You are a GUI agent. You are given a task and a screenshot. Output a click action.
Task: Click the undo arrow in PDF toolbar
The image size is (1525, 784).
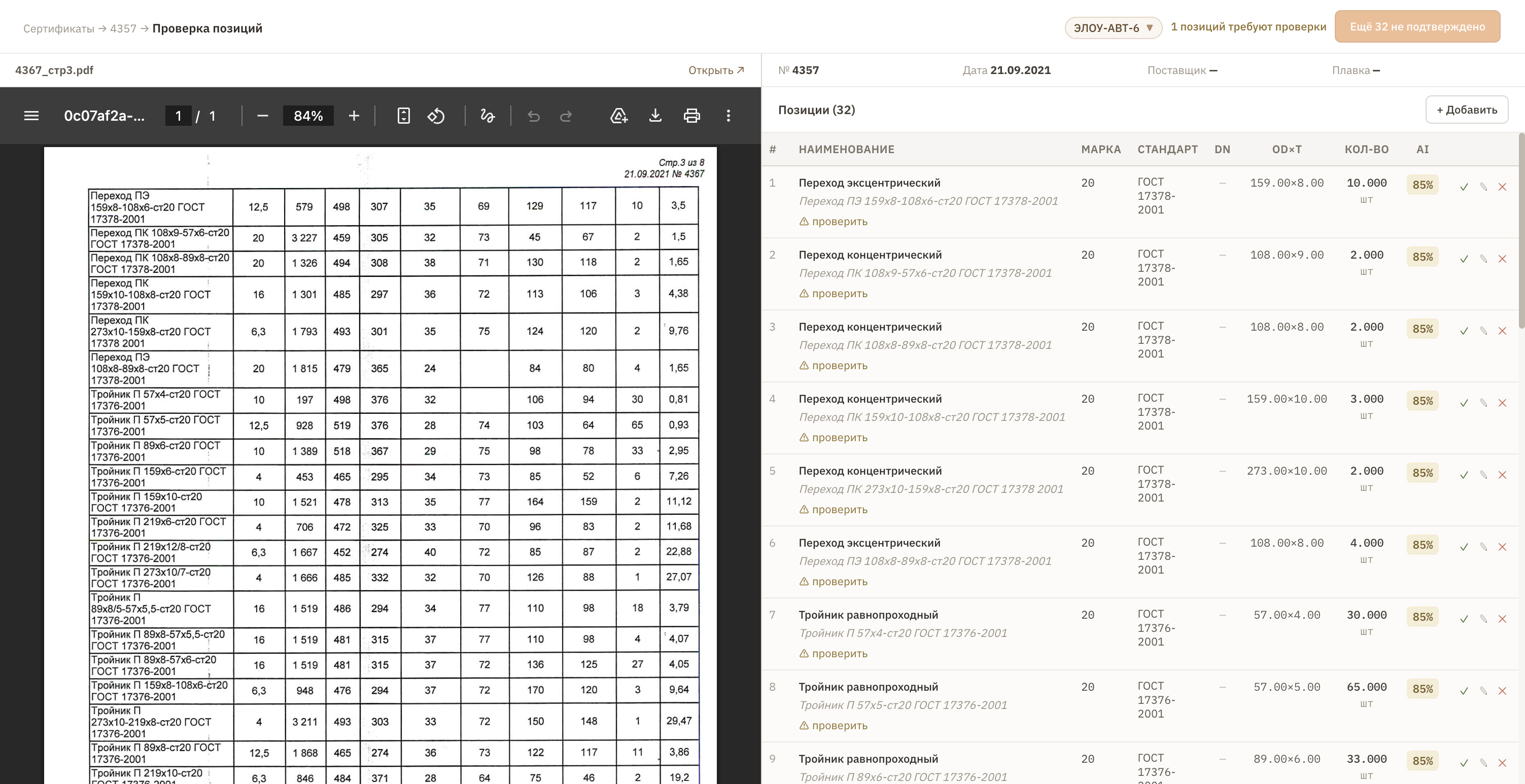click(x=533, y=116)
